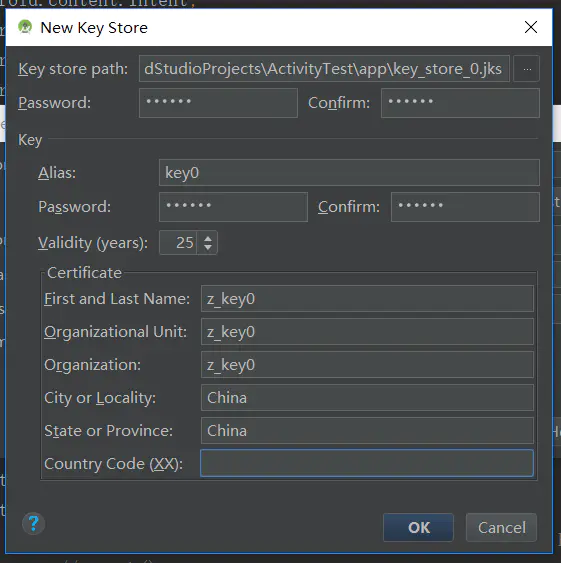Increase validity years with up arrow
Image resolution: width=561 pixels, height=563 pixels.
pyautogui.click(x=208, y=238)
